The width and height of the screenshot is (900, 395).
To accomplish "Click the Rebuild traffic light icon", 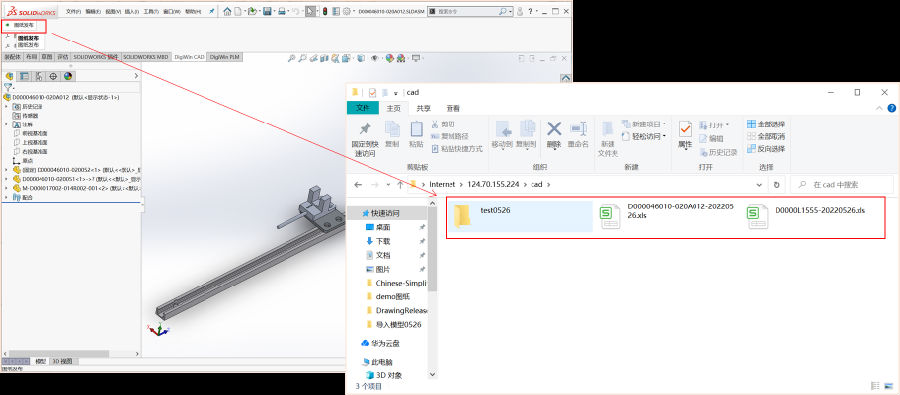I will coord(325,11).
